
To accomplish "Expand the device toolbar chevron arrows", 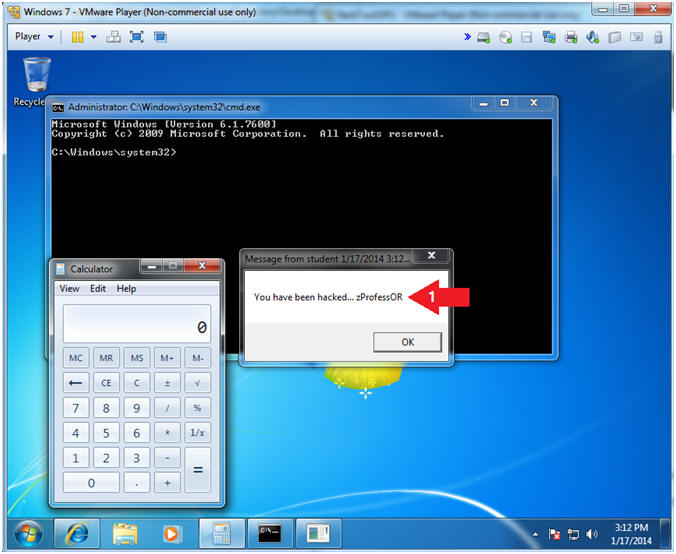I will click(467, 37).
